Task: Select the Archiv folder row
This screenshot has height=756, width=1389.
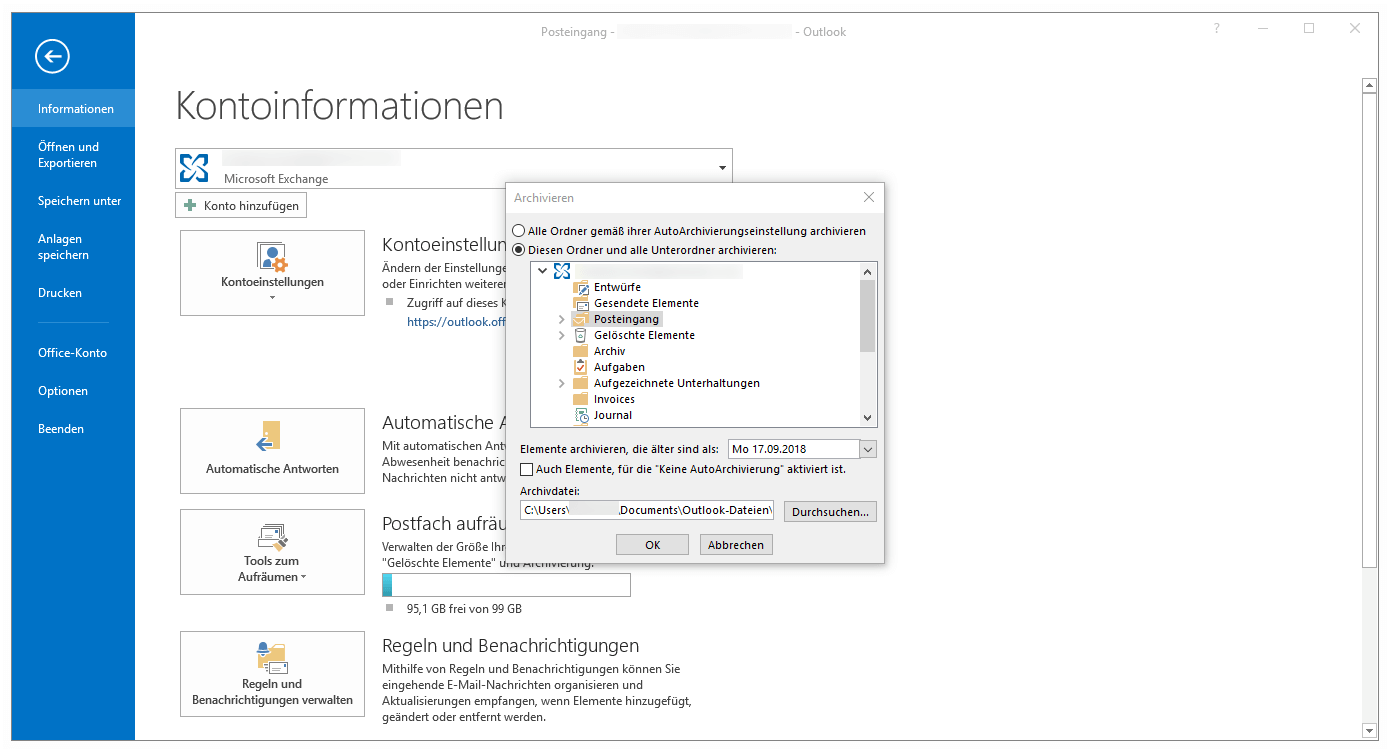Action: 599,351
